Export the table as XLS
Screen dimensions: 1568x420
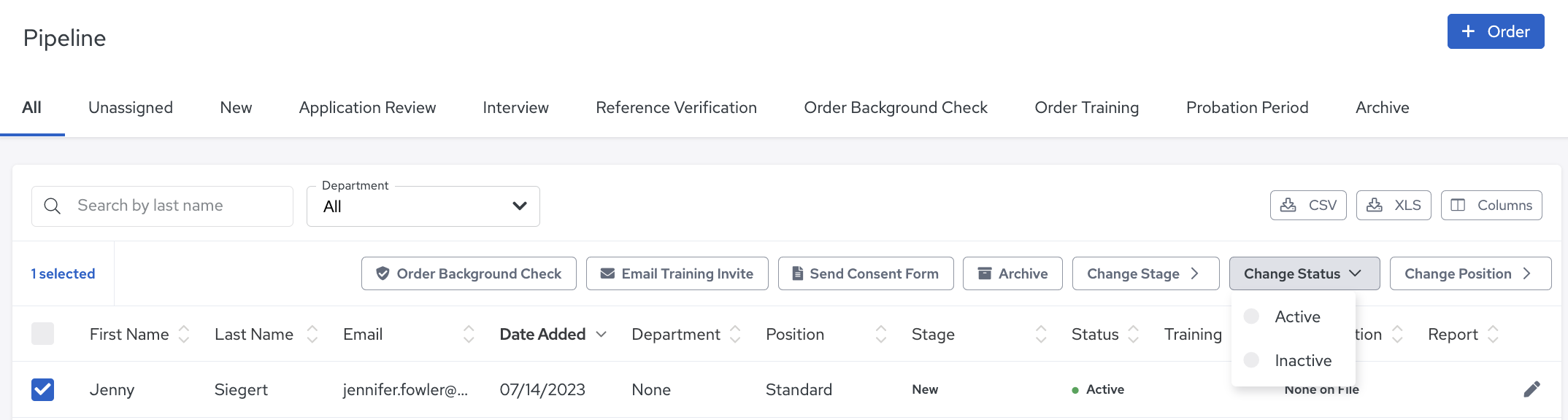[1394, 205]
